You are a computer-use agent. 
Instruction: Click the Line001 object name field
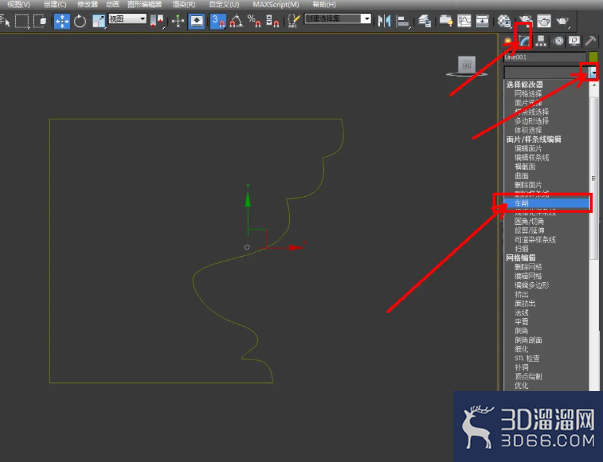click(545, 57)
